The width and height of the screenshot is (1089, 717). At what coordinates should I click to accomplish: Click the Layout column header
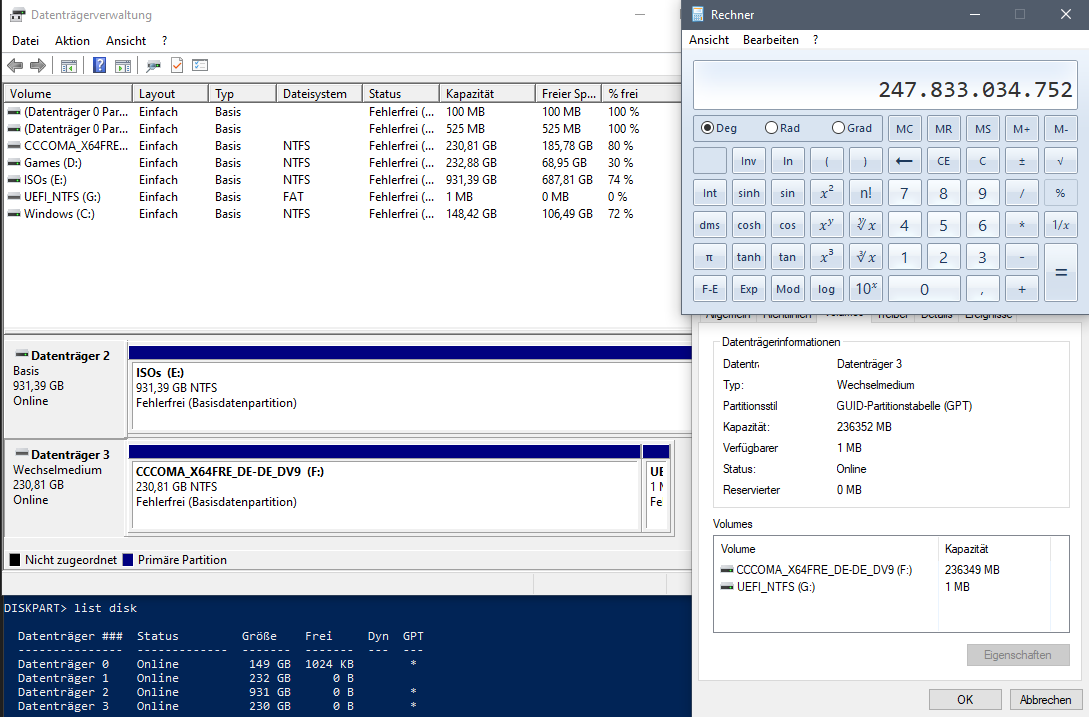click(170, 94)
